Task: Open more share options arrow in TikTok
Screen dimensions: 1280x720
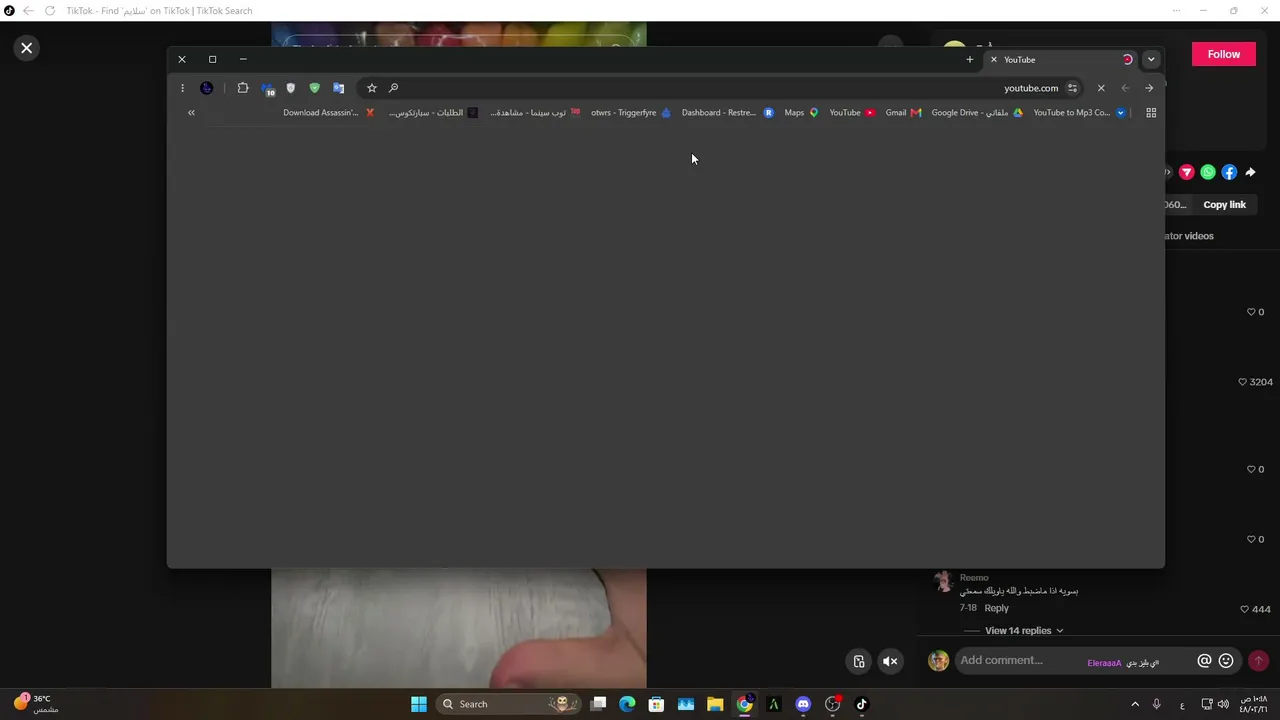Action: [x=1250, y=172]
